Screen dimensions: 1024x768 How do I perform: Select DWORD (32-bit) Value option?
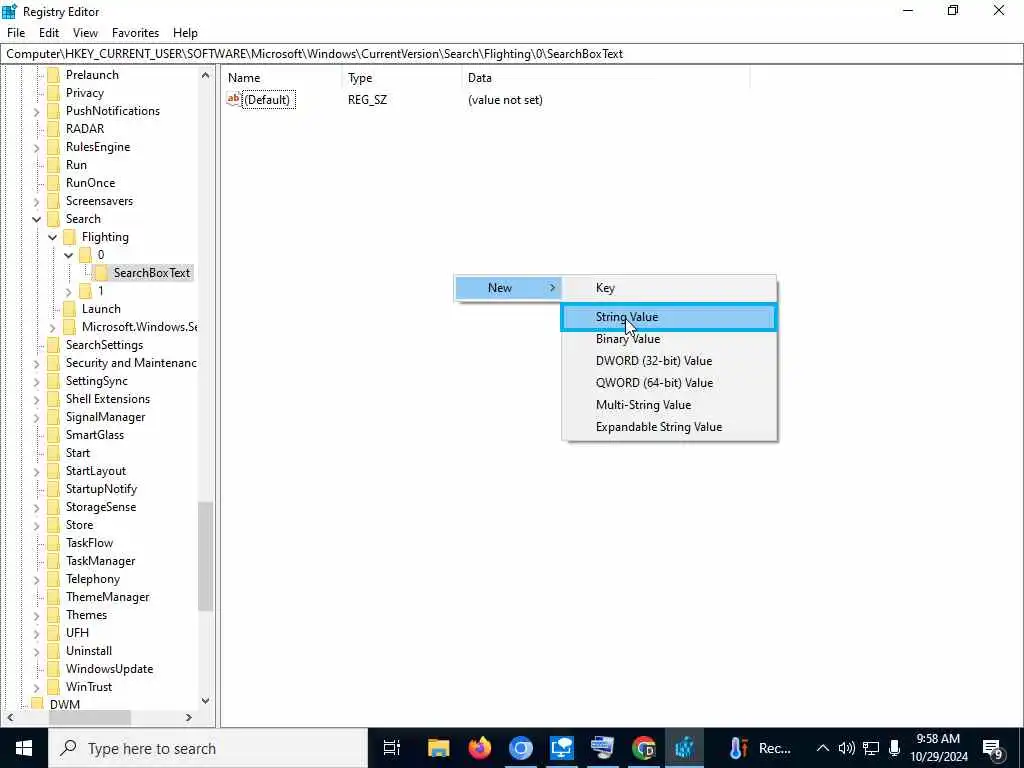[669, 360]
